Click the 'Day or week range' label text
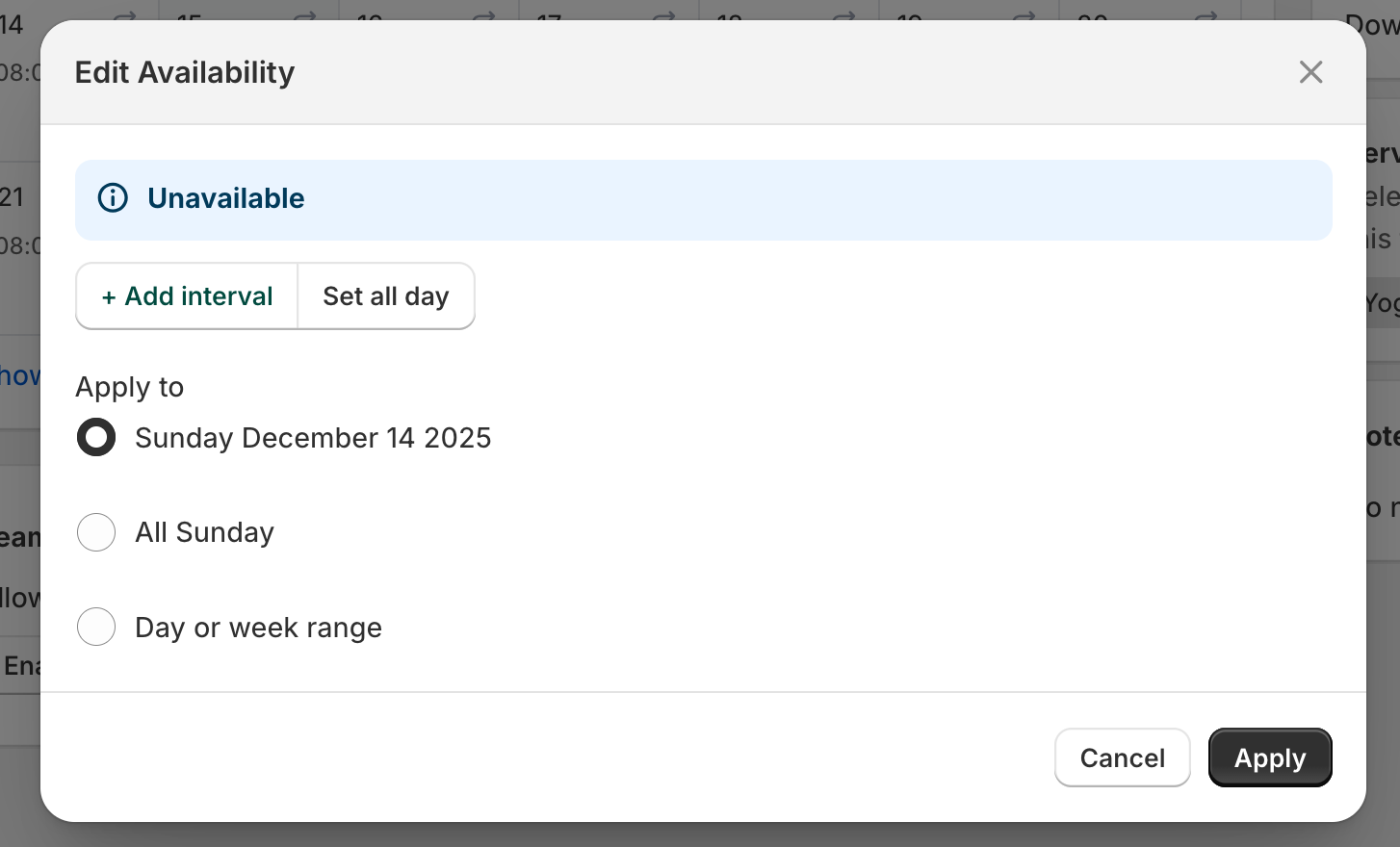1400x847 pixels. click(x=258, y=628)
